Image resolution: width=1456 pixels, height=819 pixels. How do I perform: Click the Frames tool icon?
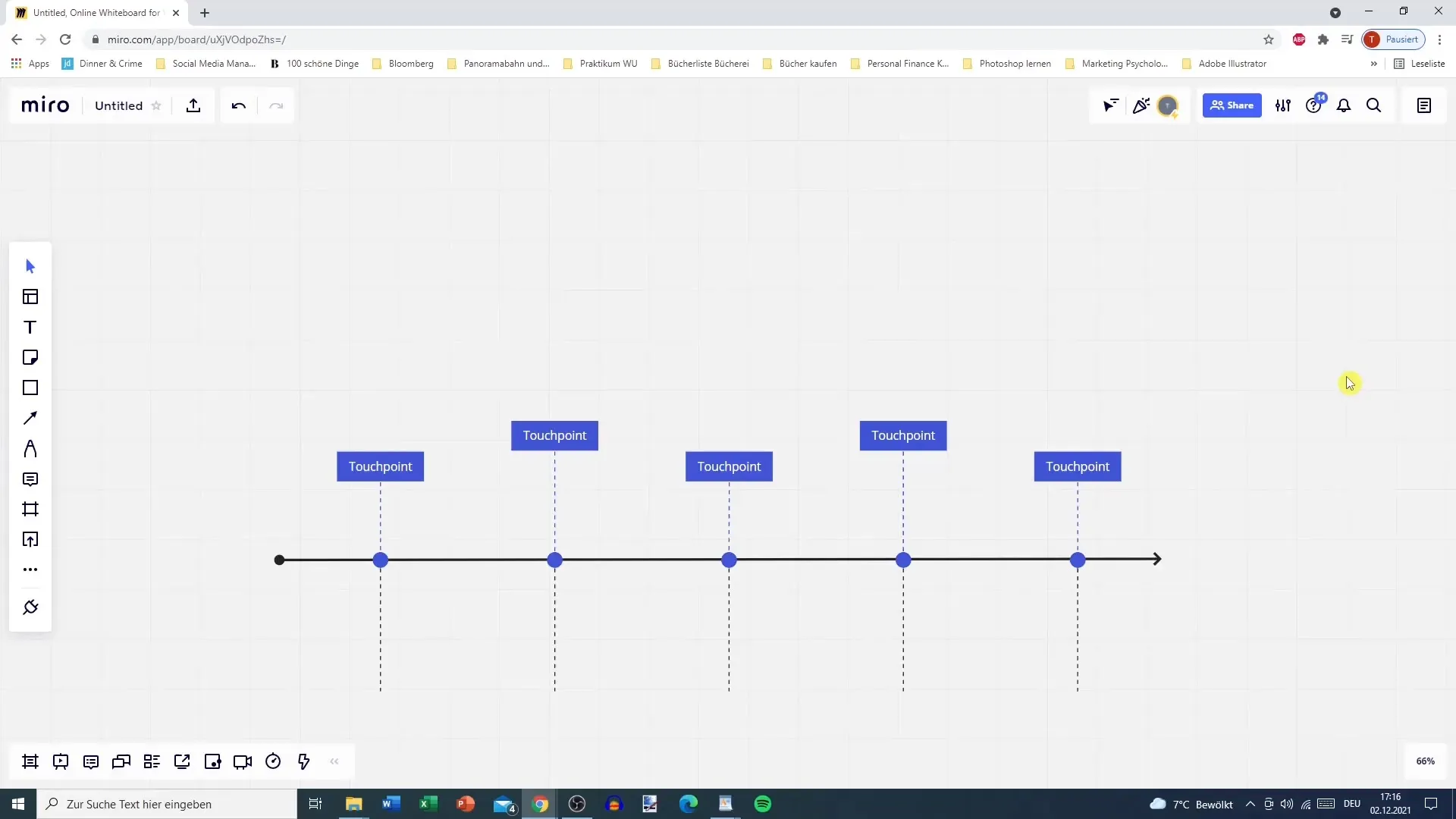point(30,509)
